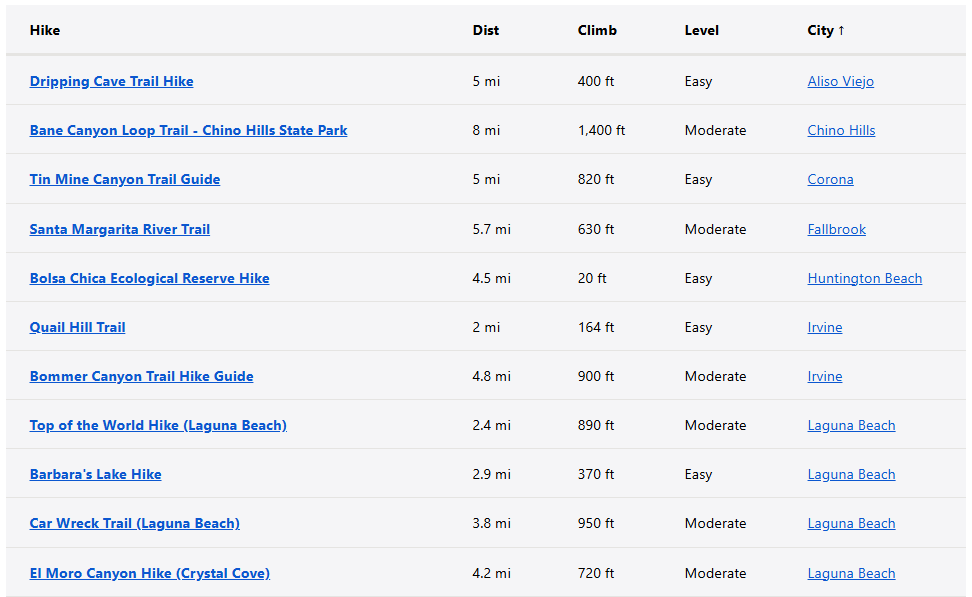Click the Aliso Viejo city link
The height and width of the screenshot is (597, 972).
tap(840, 82)
